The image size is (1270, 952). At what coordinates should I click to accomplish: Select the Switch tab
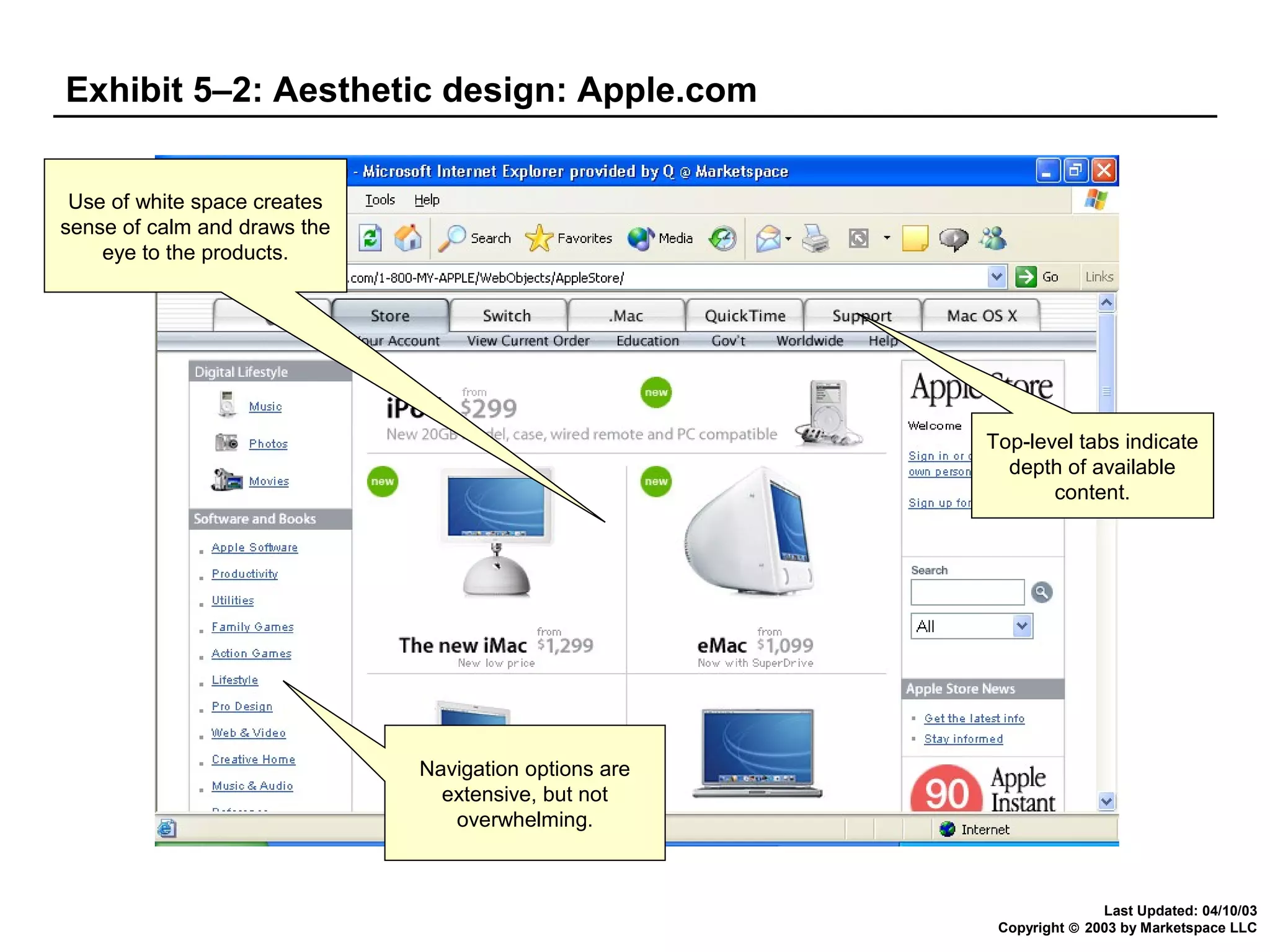(x=507, y=316)
